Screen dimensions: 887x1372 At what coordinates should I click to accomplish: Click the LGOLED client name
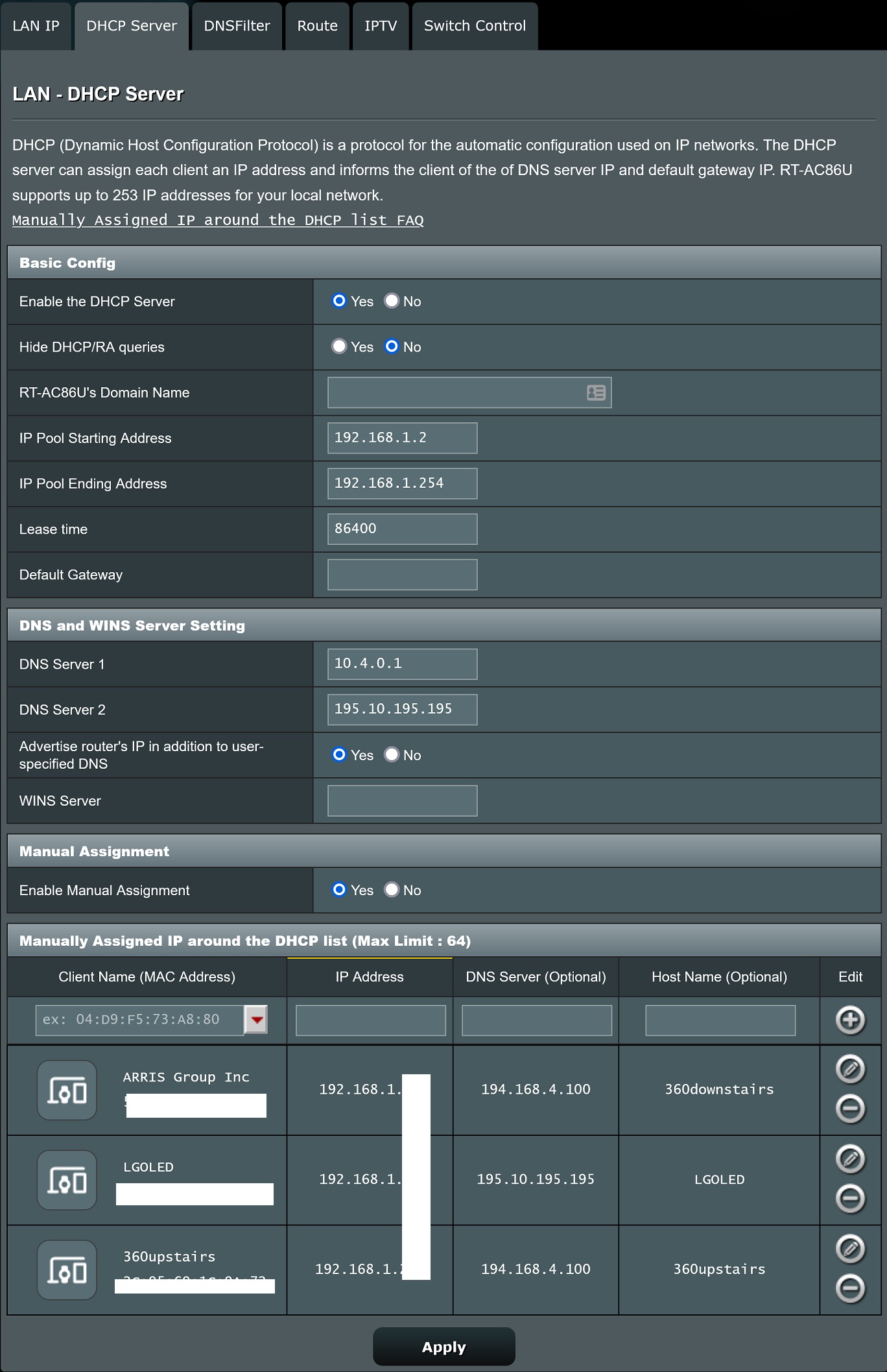point(148,1167)
